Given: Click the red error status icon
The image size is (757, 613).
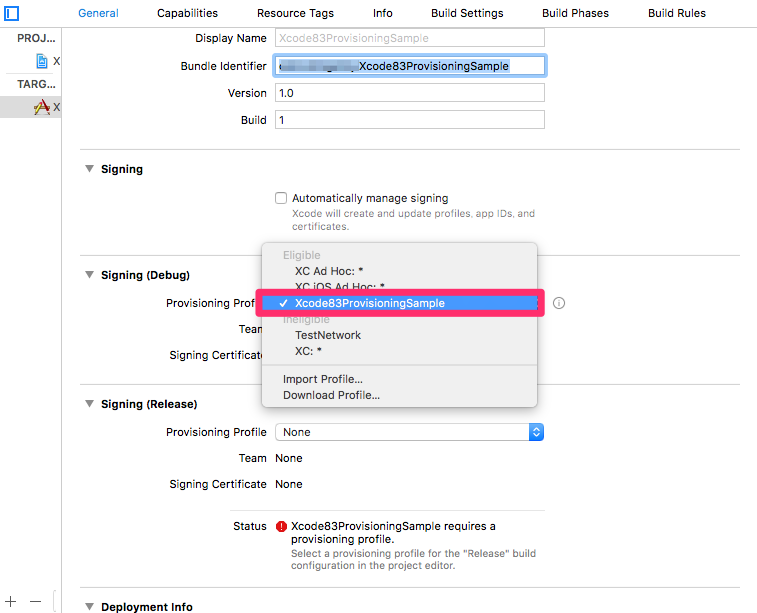Looking at the screenshot, I should point(281,527).
